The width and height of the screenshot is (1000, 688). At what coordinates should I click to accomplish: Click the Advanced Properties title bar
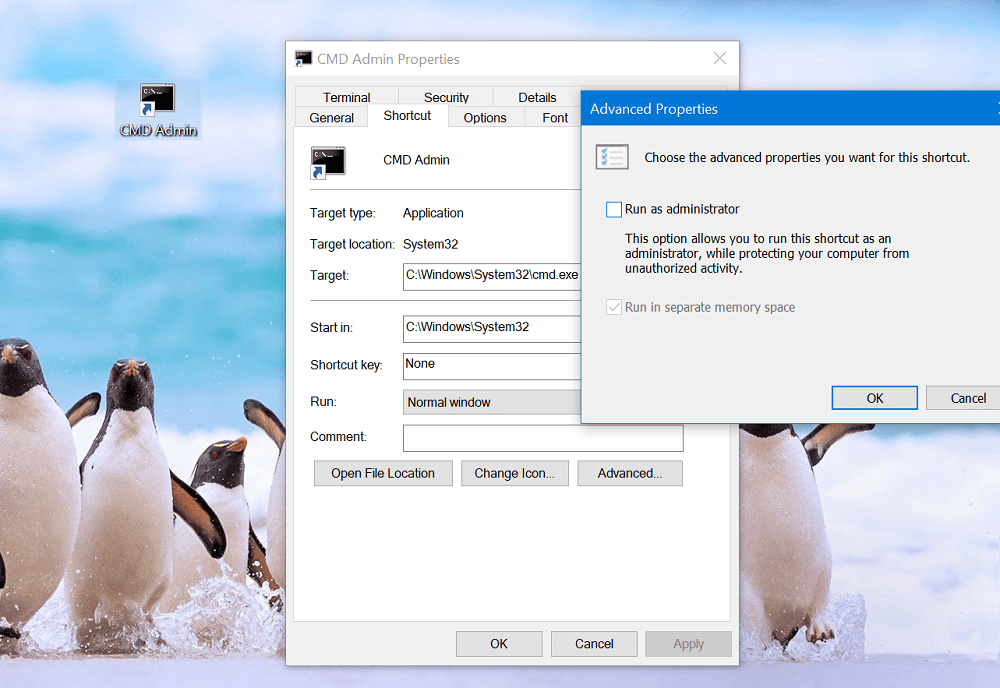[791, 108]
